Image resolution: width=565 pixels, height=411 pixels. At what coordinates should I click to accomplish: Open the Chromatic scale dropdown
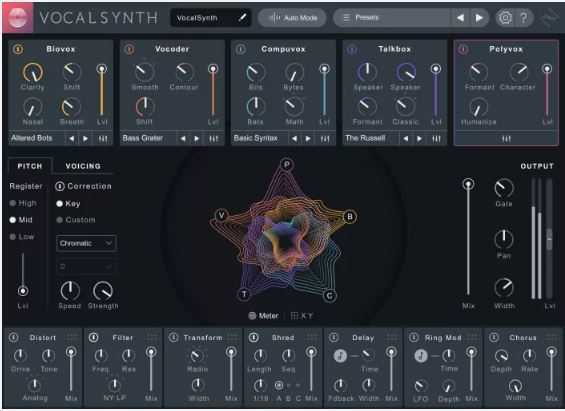tap(86, 244)
